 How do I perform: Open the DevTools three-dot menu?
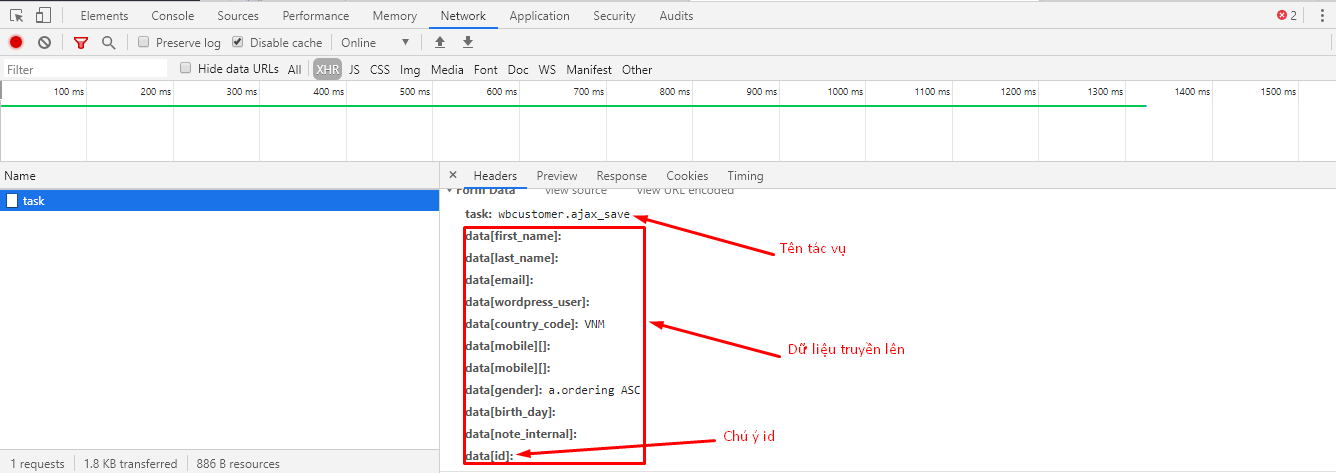click(1321, 15)
